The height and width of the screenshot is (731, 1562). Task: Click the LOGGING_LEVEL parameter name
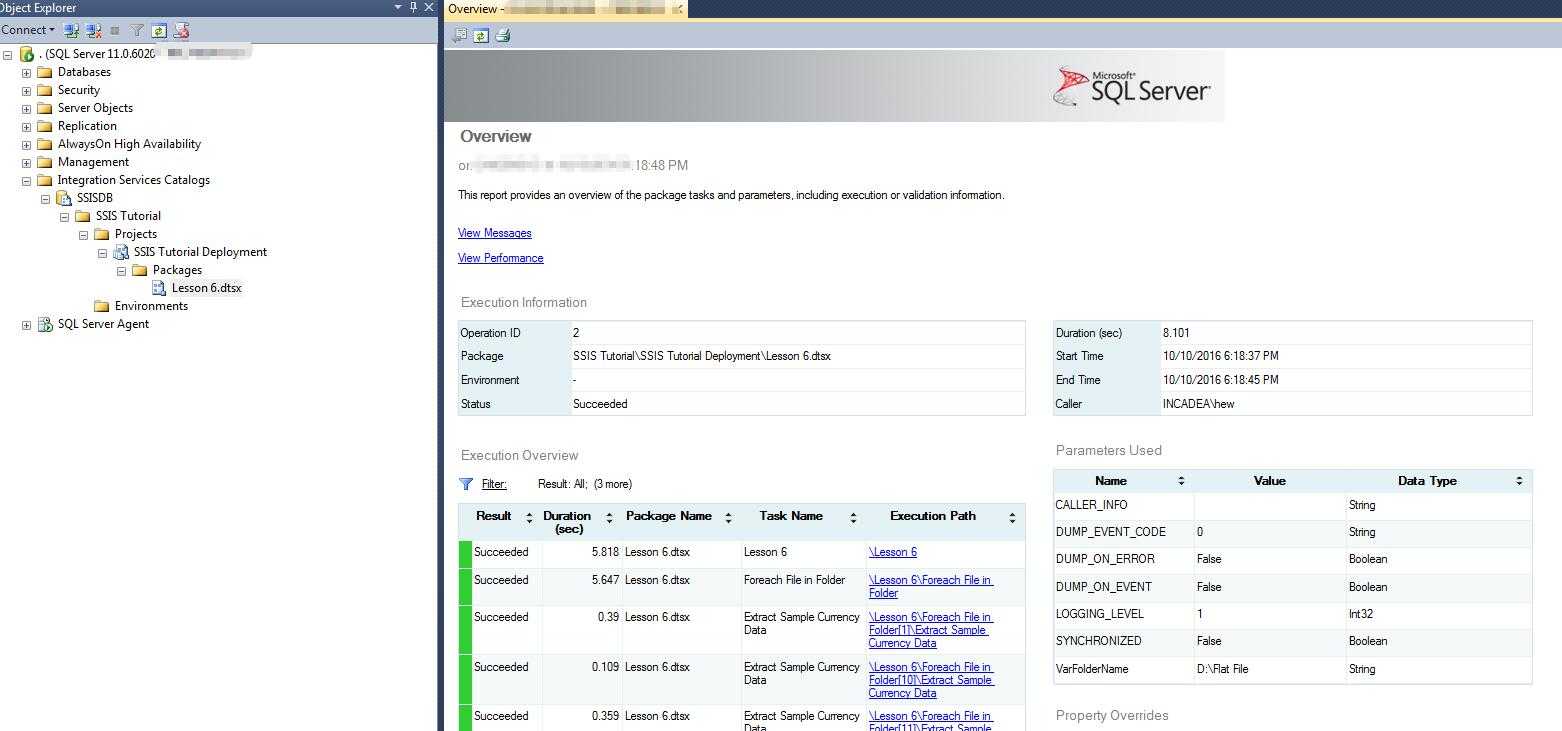1100,614
